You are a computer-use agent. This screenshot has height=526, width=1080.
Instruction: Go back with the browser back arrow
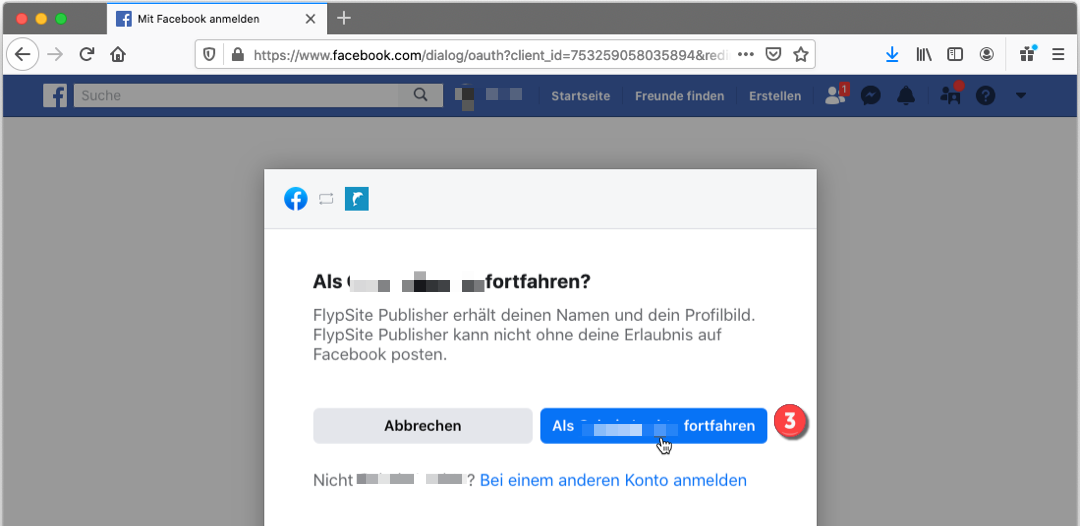point(23,54)
